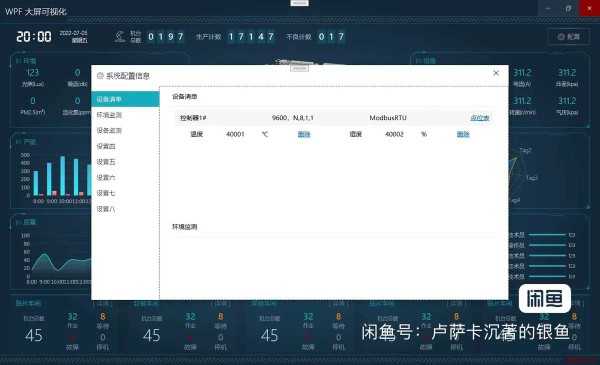The height and width of the screenshot is (365, 600).
Task: Click the 123 value in the environment panel
Action: 33,72
